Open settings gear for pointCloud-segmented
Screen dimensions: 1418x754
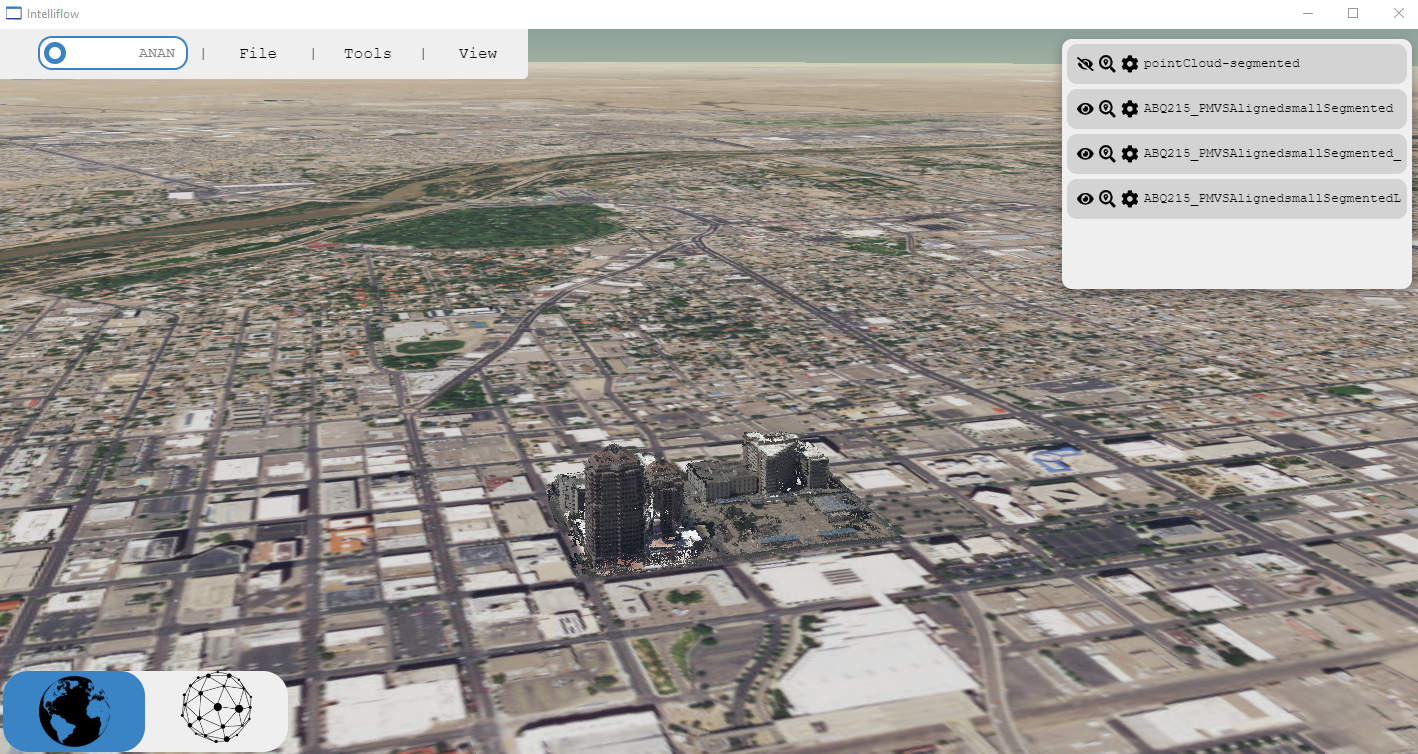point(1130,64)
